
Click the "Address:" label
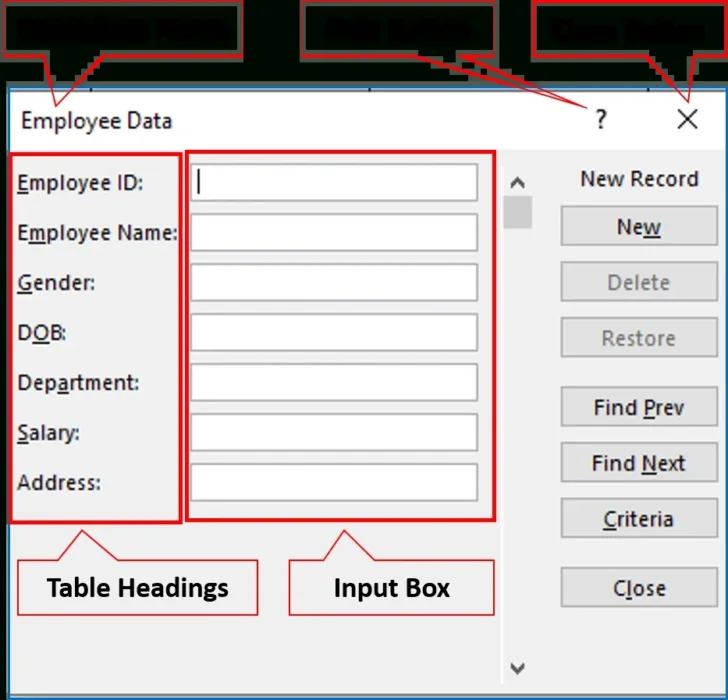pos(59,483)
